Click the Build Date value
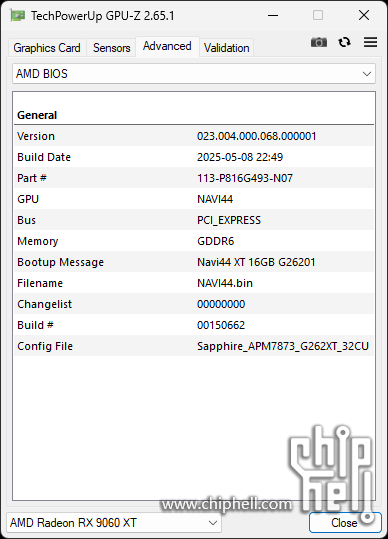The height and width of the screenshot is (539, 388). tap(240, 157)
